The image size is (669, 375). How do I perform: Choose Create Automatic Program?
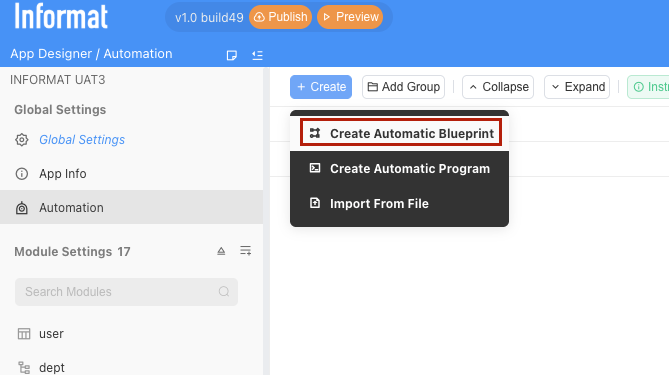(x=399, y=169)
